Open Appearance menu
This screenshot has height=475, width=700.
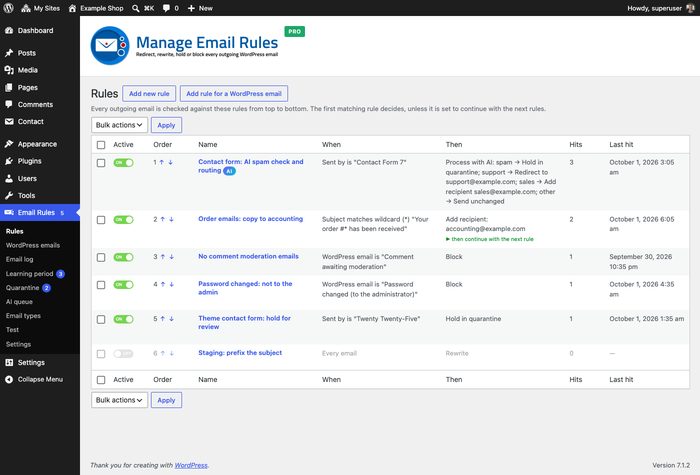(x=40, y=144)
